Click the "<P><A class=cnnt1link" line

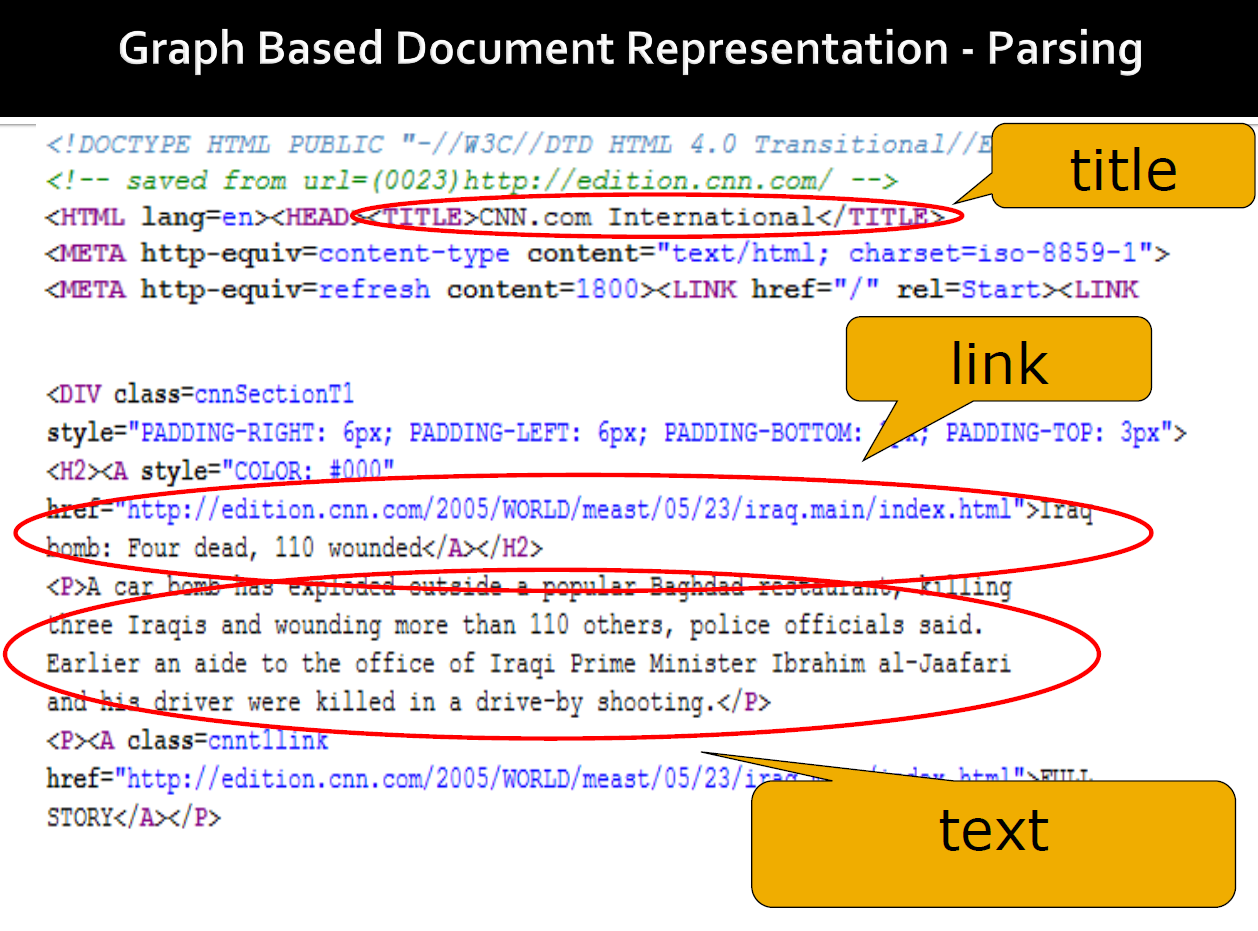(x=187, y=741)
